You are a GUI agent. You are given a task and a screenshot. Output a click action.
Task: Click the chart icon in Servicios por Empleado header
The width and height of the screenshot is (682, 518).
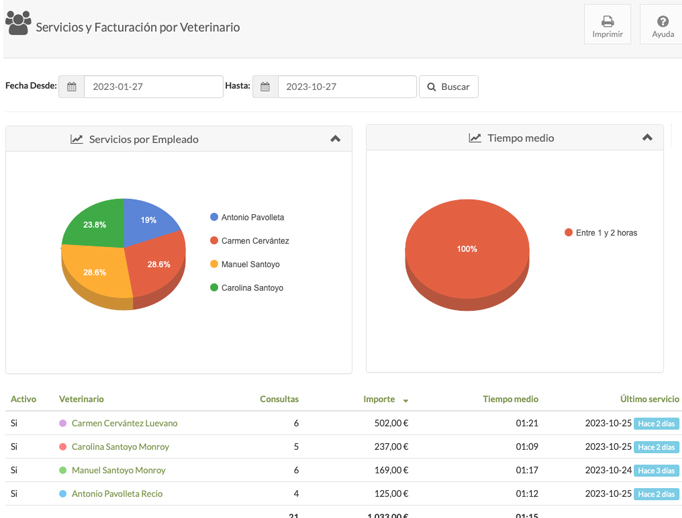(77, 139)
